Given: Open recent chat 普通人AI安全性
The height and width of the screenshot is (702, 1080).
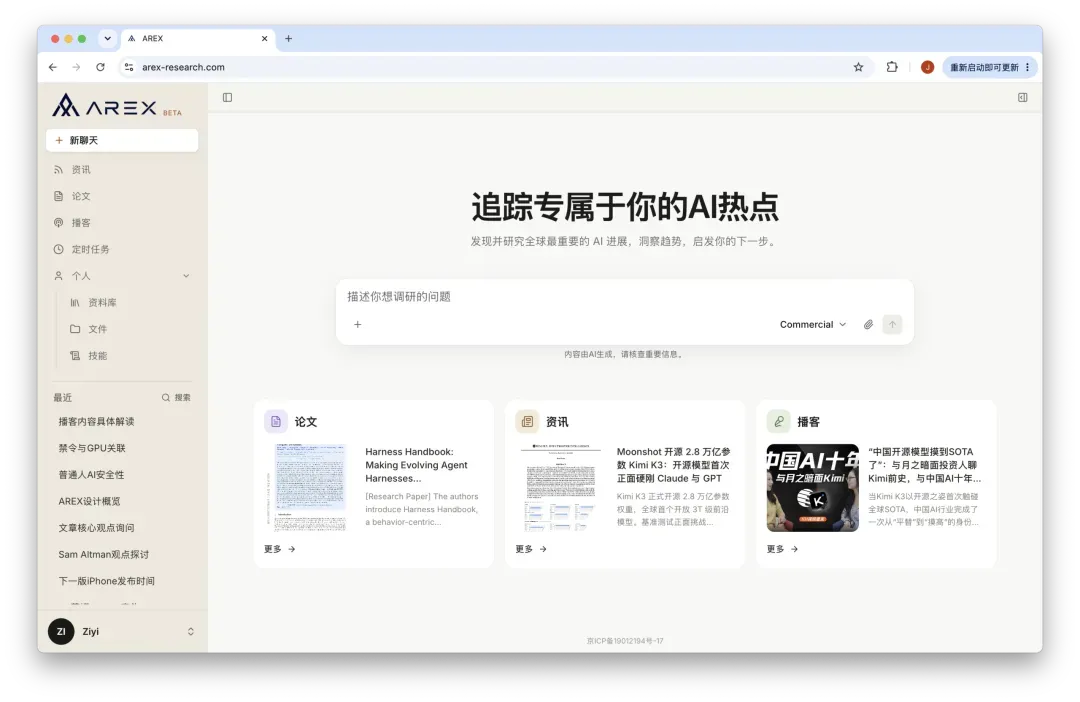Looking at the screenshot, I should click(x=91, y=475).
